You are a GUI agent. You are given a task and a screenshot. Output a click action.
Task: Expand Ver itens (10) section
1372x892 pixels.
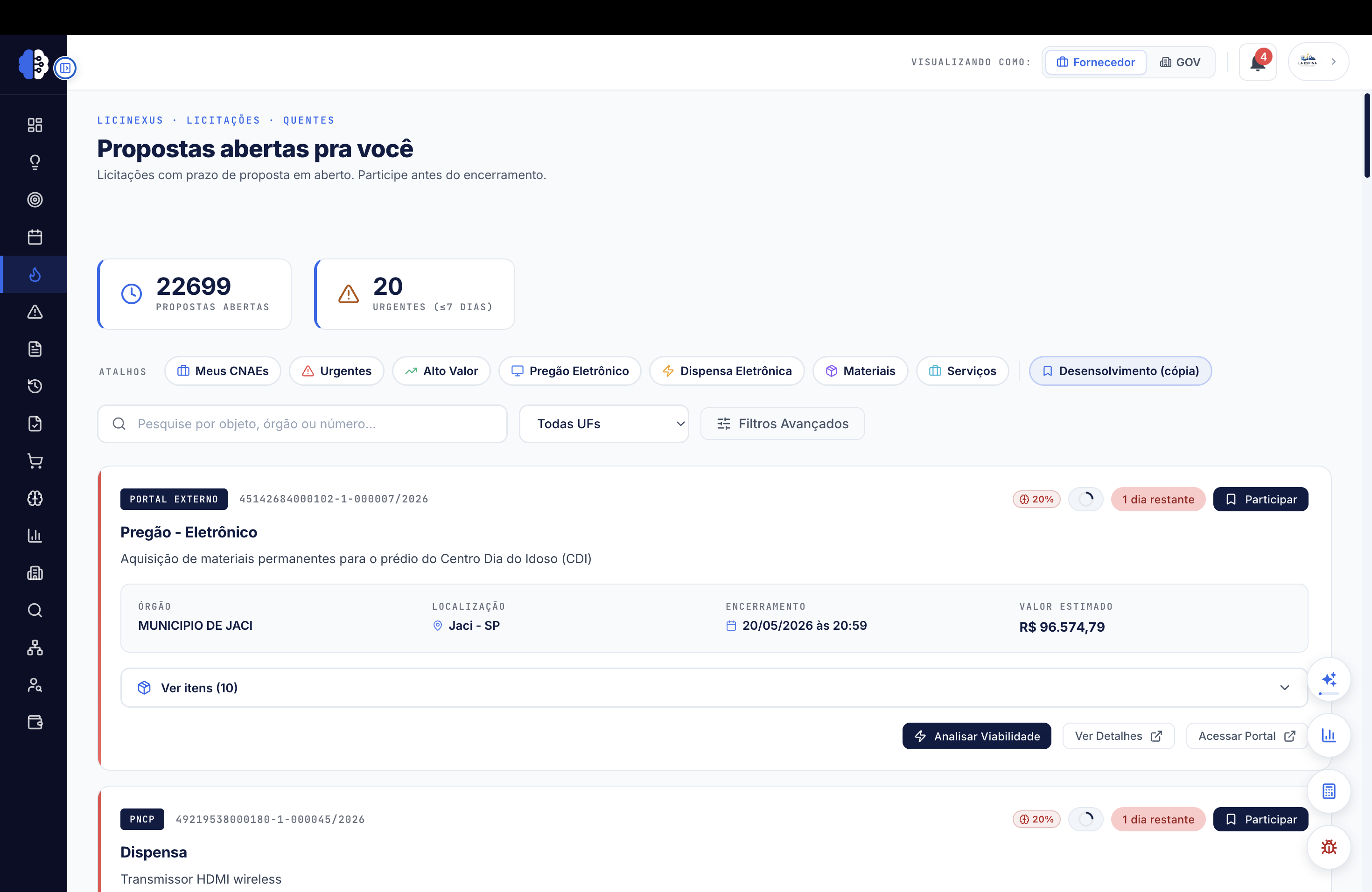[x=714, y=688]
